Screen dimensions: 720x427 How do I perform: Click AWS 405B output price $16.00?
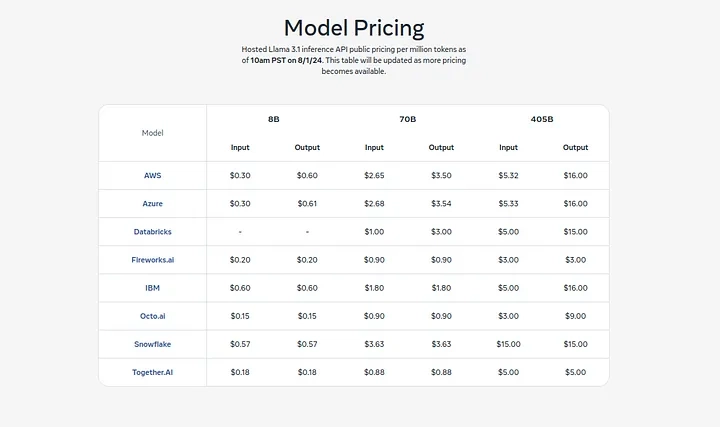coord(576,175)
